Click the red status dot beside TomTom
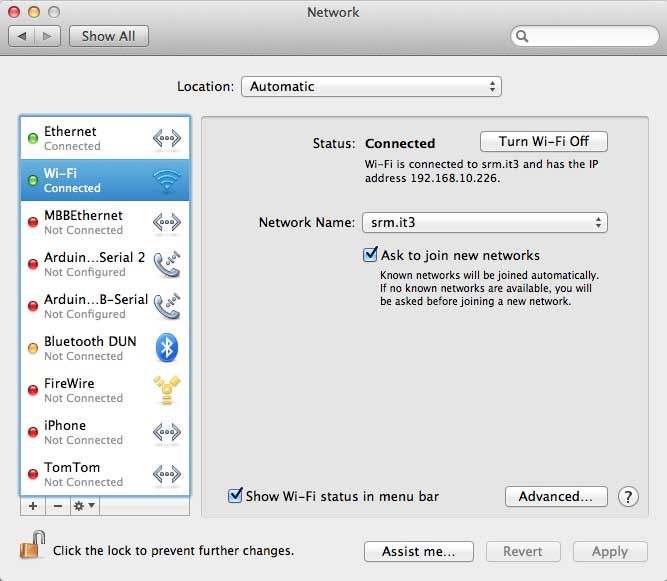This screenshot has height=581, width=667. pos(33,474)
